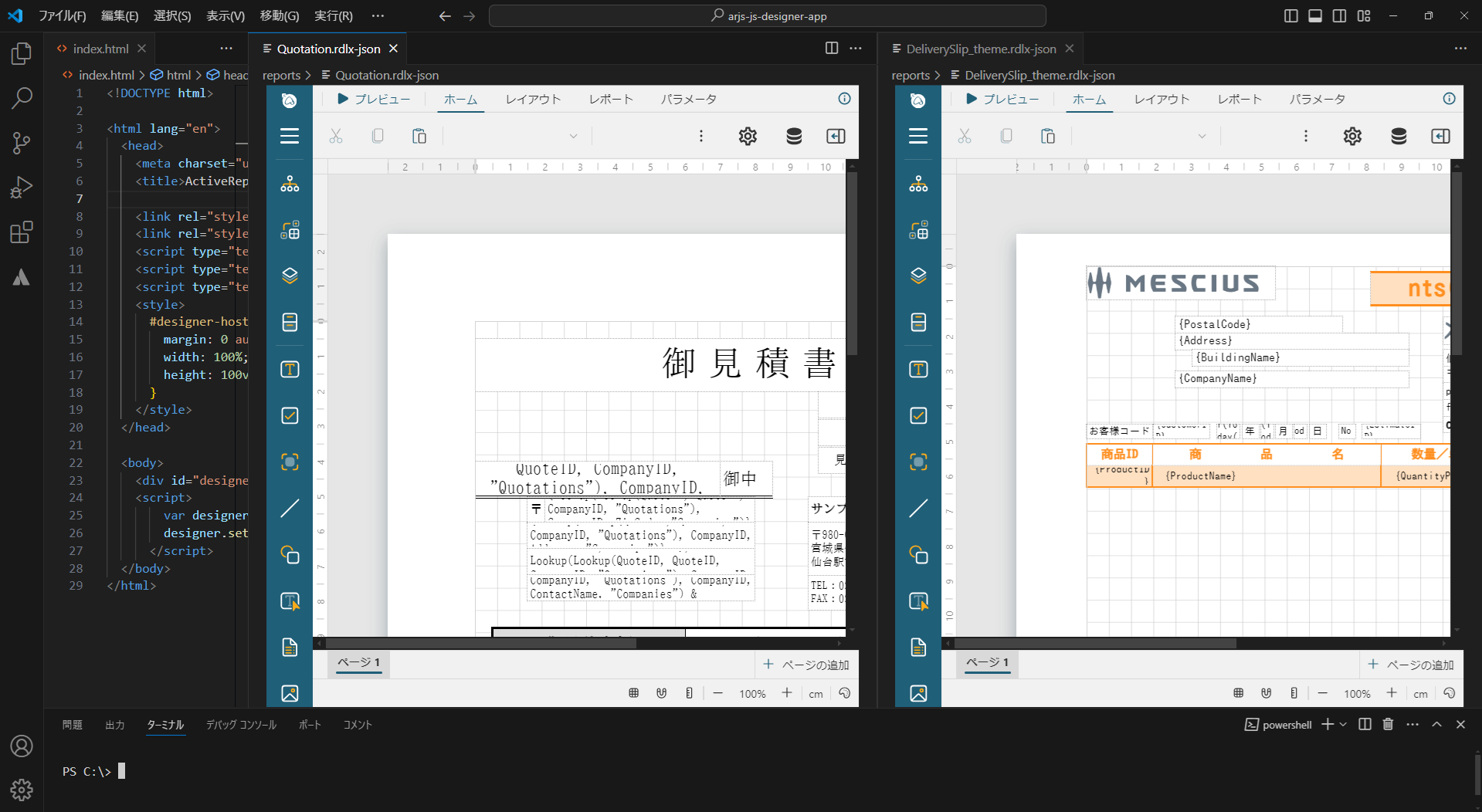Open the data panel icon in Quotation designer
Screen dimensions: 1482x812
[x=794, y=136]
